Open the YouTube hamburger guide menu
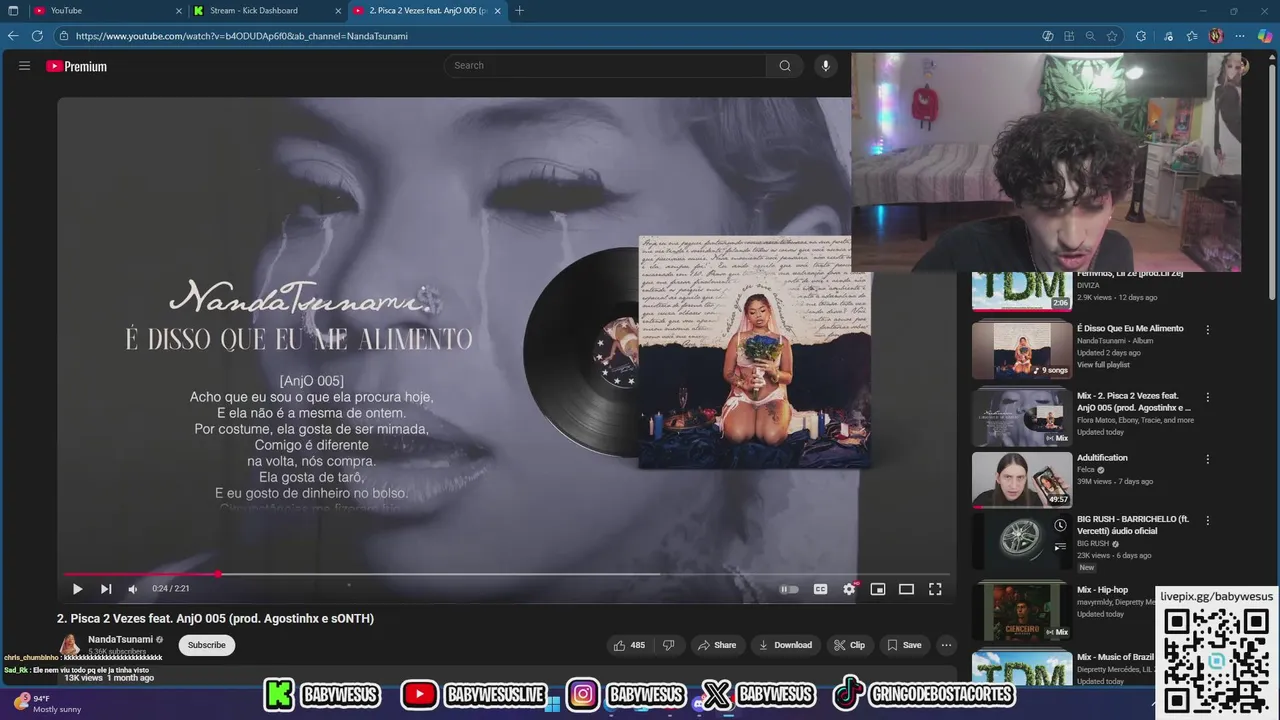 pyautogui.click(x=24, y=66)
